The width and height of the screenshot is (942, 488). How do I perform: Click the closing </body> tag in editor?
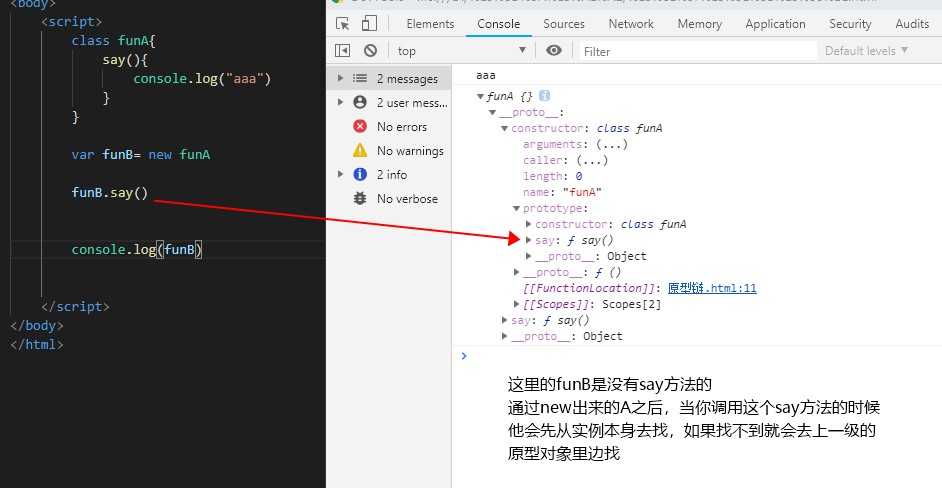coord(37,325)
